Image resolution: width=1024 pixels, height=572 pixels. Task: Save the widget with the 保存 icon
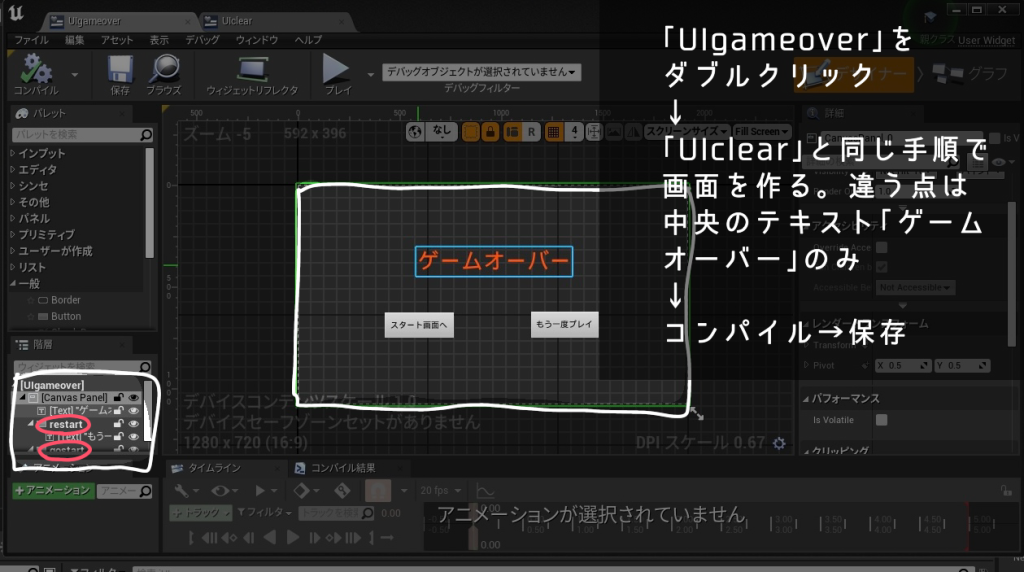(120, 72)
